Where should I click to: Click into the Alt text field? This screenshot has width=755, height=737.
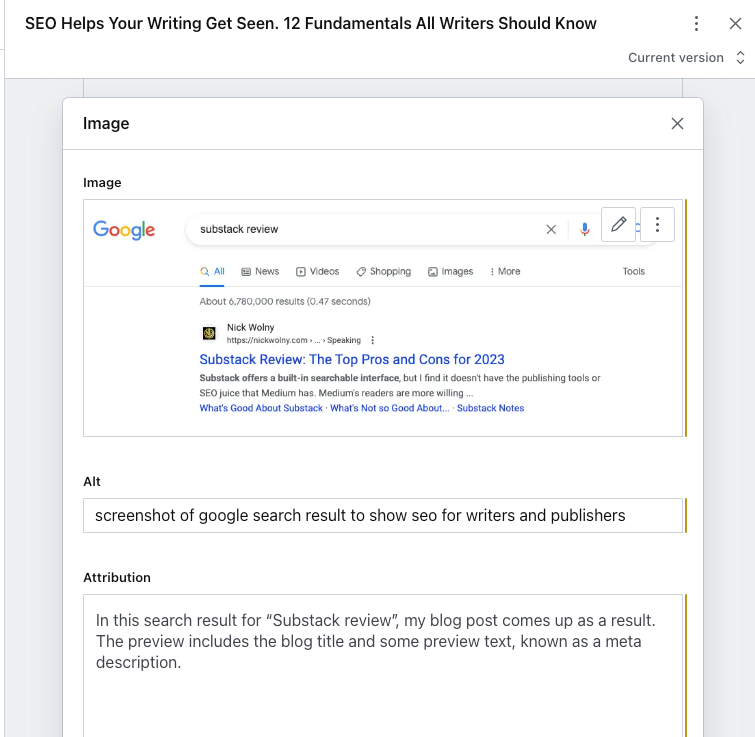tap(383, 516)
